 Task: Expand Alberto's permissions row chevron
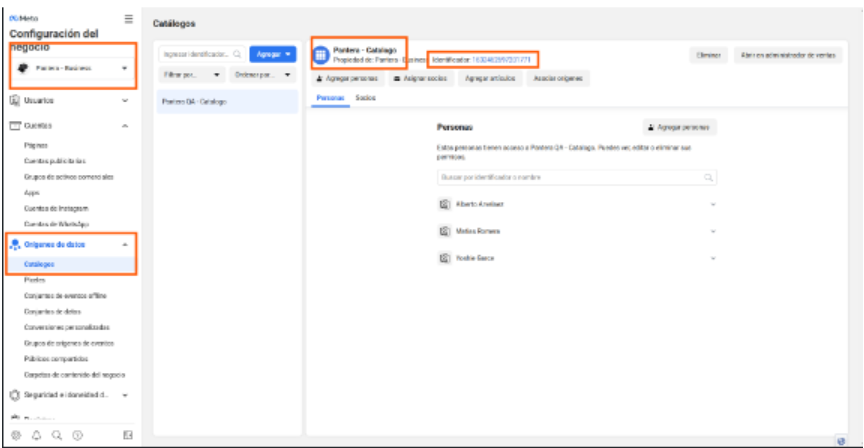pos(713,204)
